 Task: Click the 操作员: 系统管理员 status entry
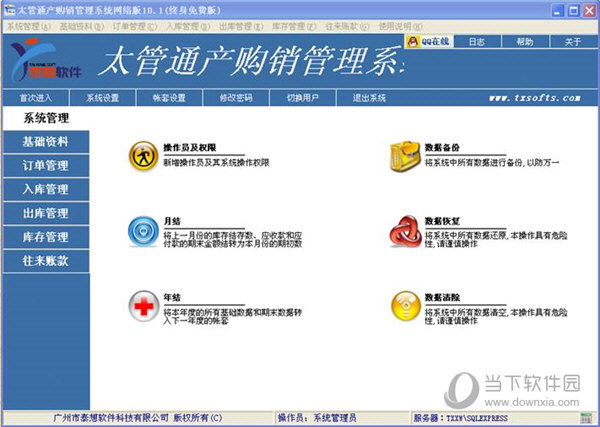pos(317,418)
